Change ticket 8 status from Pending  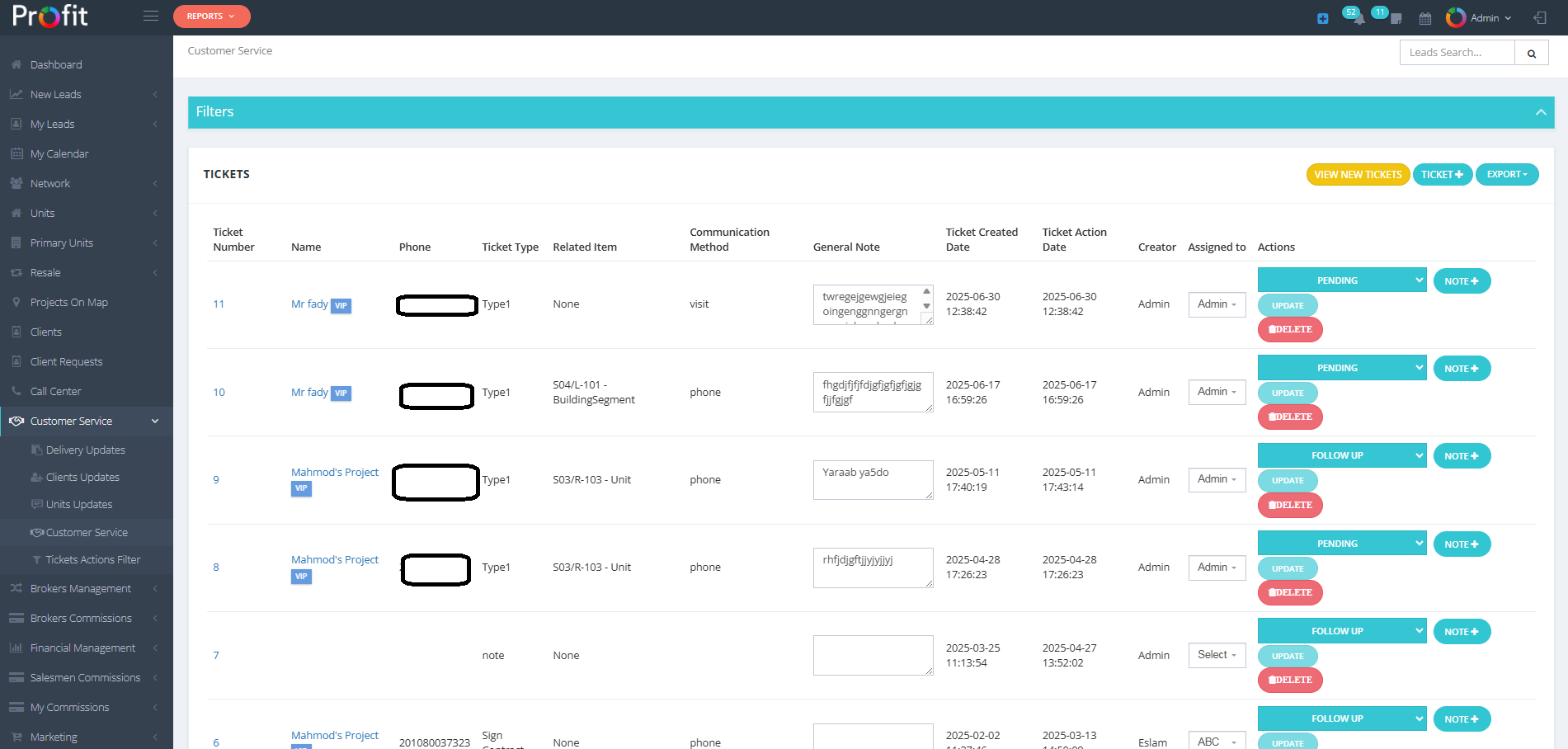[x=1341, y=543]
